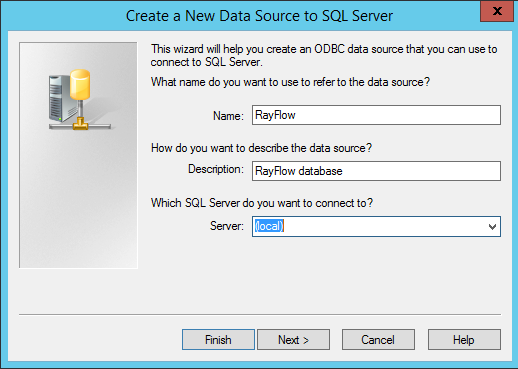Click the "Server:" label
Screen dimensions: 518x369
pyautogui.click(x=227, y=226)
